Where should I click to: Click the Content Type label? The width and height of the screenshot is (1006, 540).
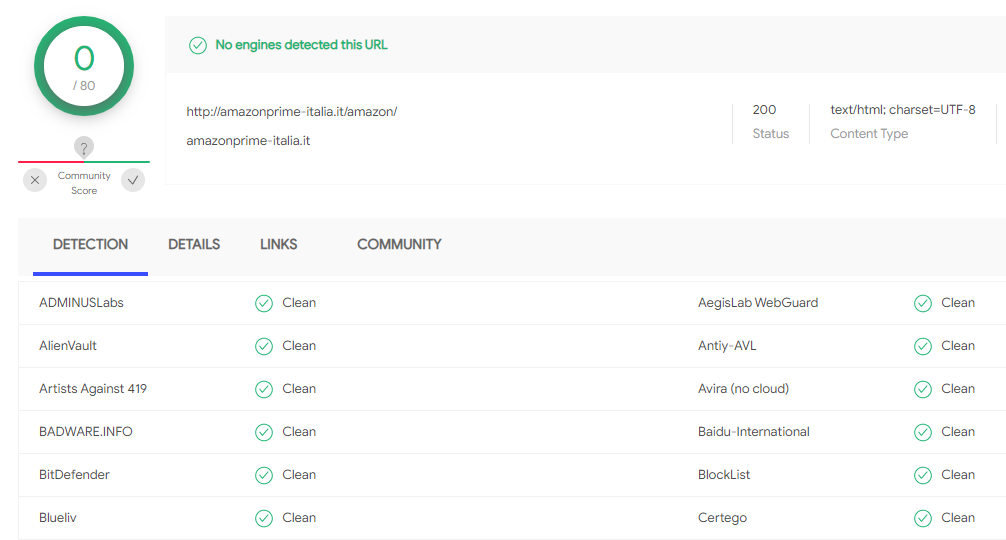[869, 133]
